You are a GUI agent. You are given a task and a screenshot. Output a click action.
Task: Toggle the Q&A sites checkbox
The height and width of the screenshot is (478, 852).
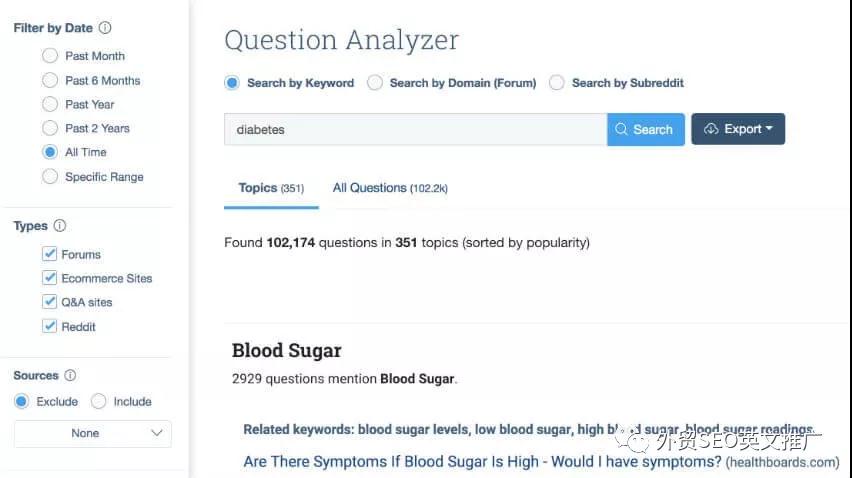[x=50, y=302]
